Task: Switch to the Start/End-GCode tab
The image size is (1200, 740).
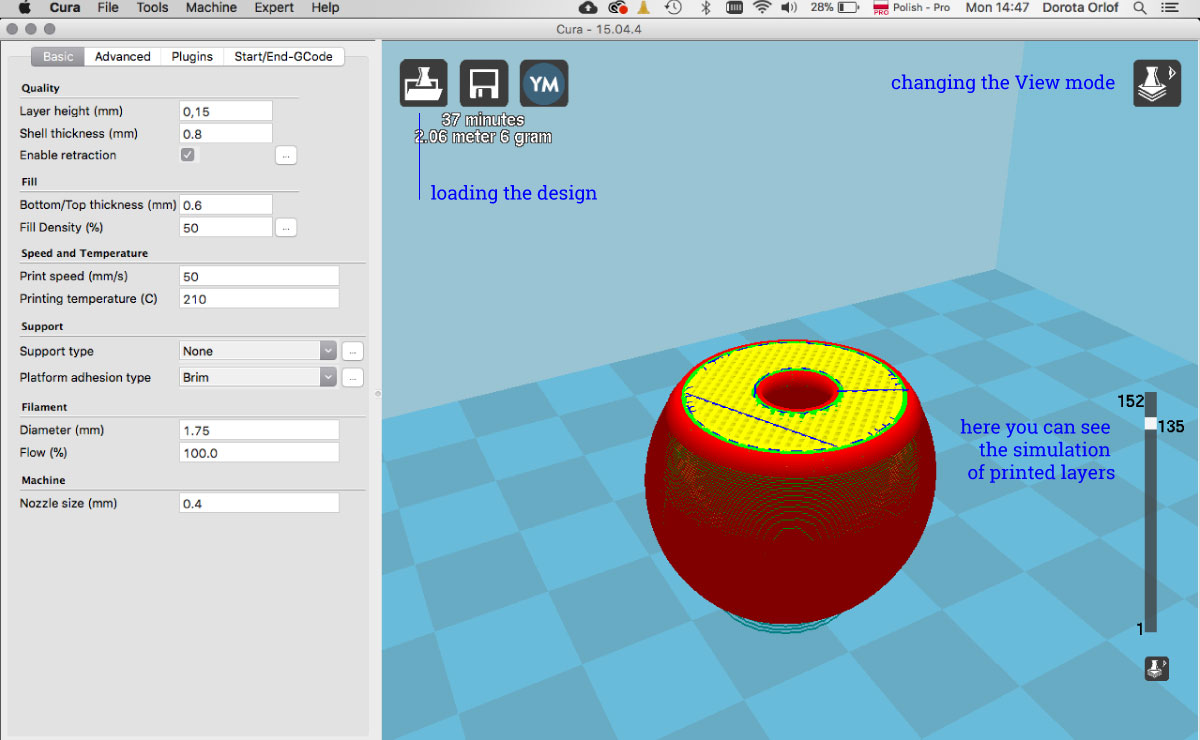Action: point(284,57)
